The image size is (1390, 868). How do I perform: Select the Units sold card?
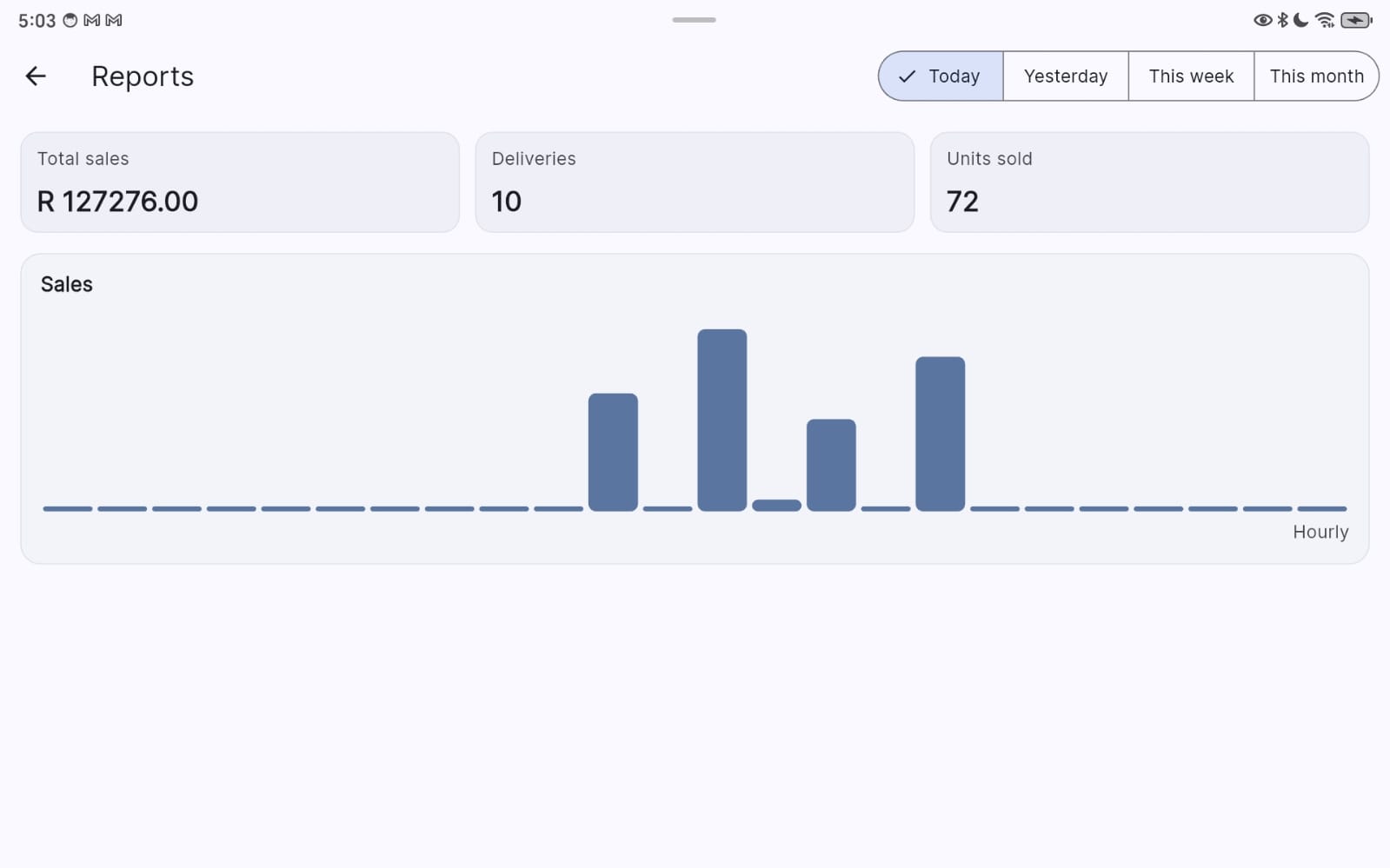coord(1149,182)
